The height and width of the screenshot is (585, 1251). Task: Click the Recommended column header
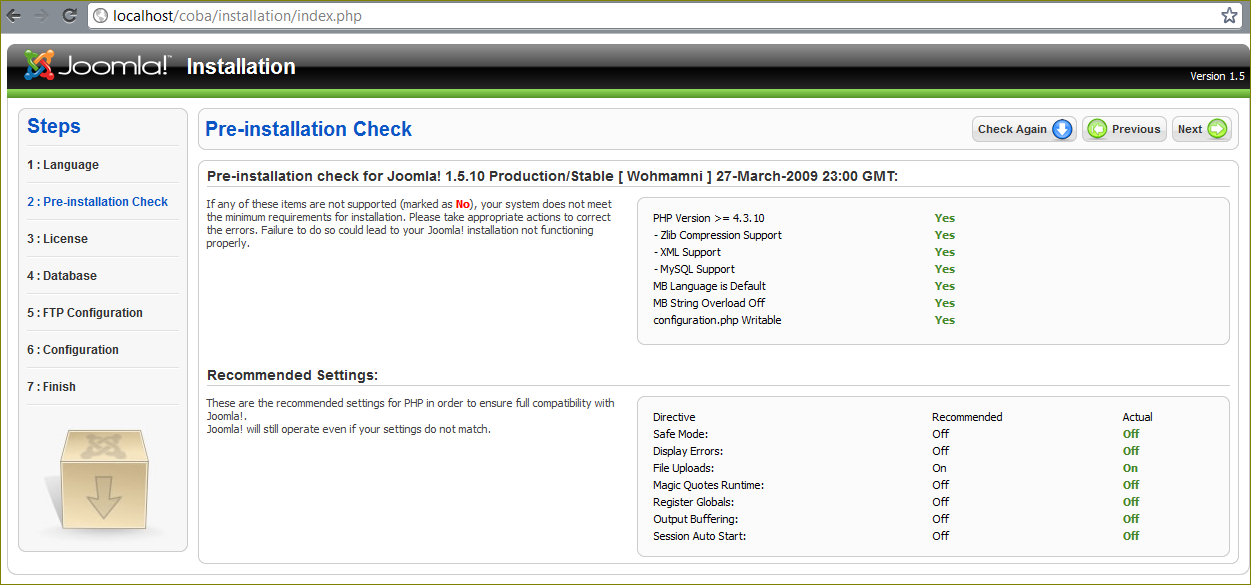click(967, 417)
